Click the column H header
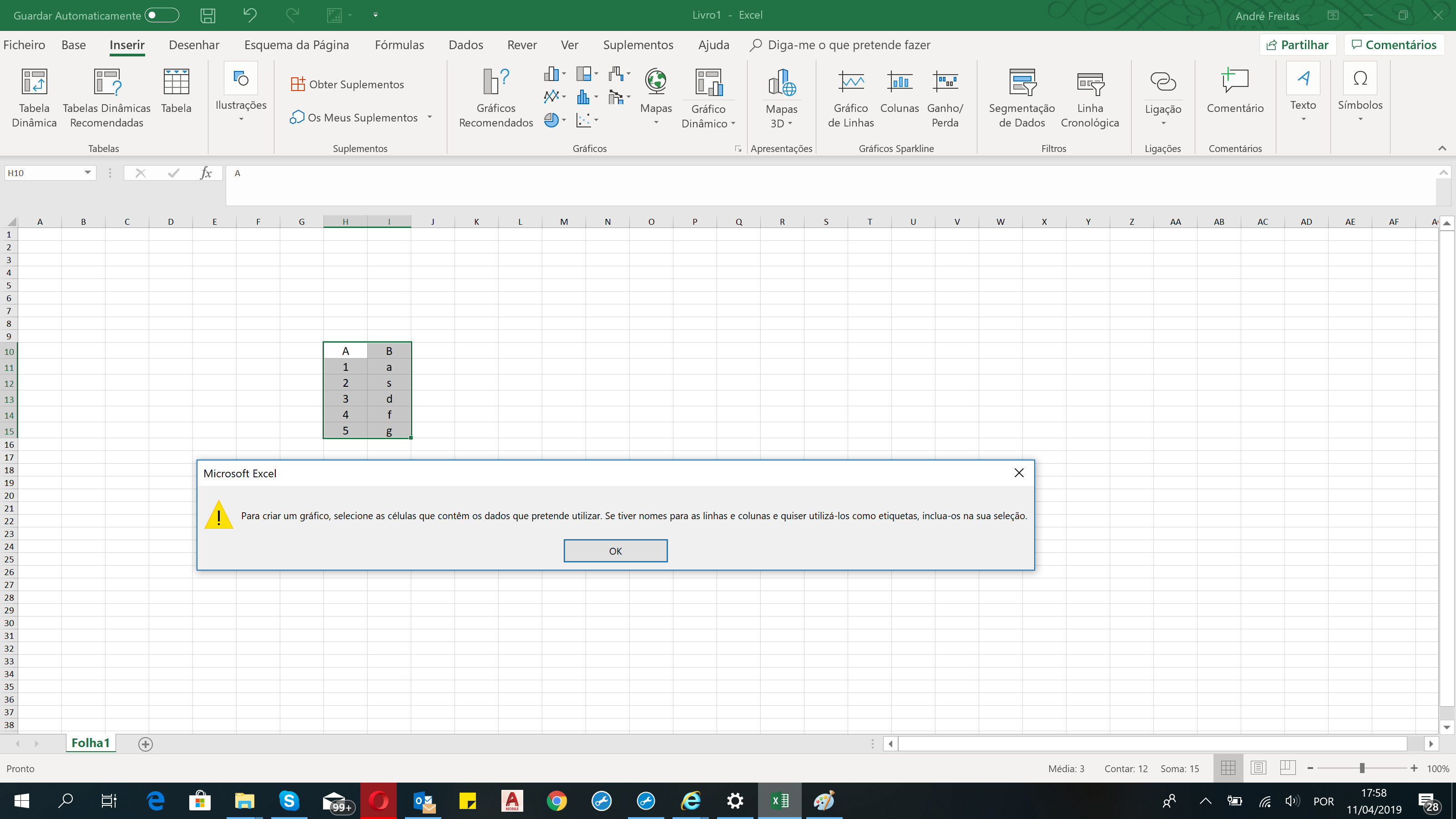The height and width of the screenshot is (819, 1456). [345, 222]
